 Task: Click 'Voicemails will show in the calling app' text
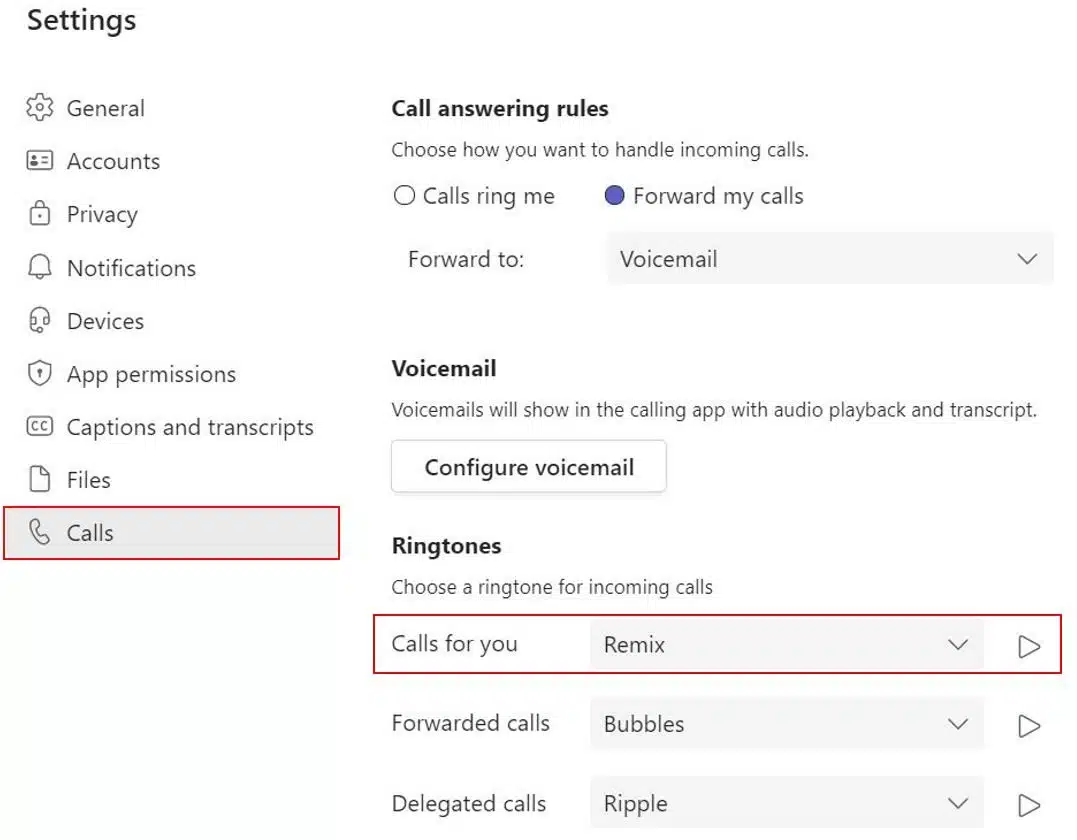pos(714,410)
